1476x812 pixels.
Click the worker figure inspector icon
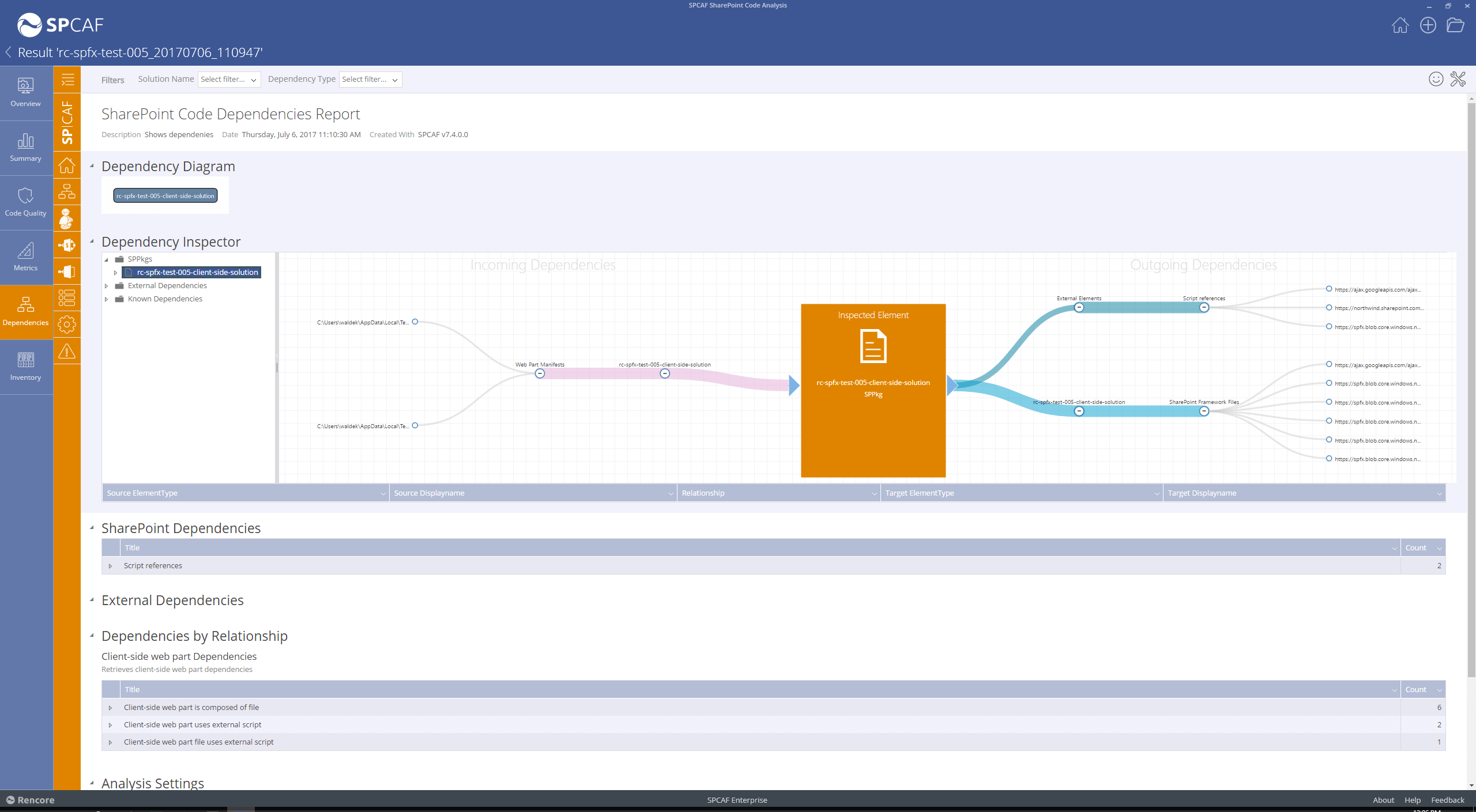(67, 218)
